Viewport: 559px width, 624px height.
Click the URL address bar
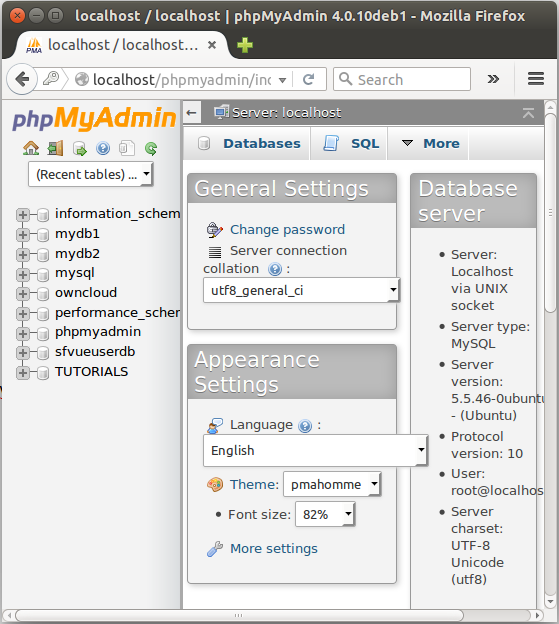click(x=182, y=80)
